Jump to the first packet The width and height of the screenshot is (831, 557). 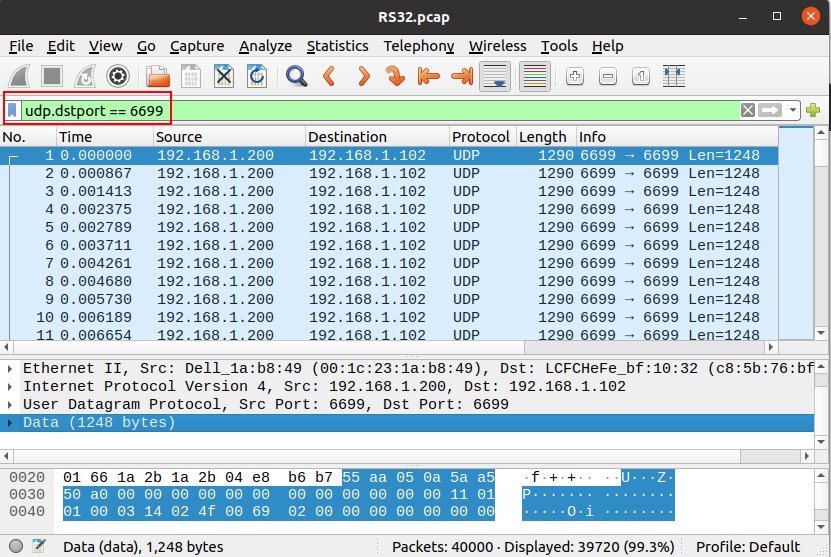pos(428,76)
